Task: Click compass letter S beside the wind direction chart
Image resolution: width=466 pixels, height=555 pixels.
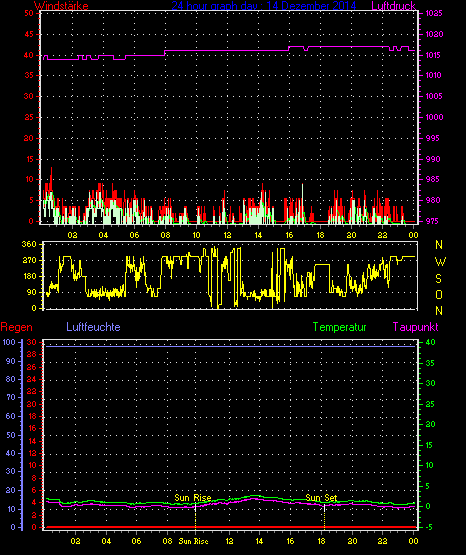Action: click(x=438, y=279)
